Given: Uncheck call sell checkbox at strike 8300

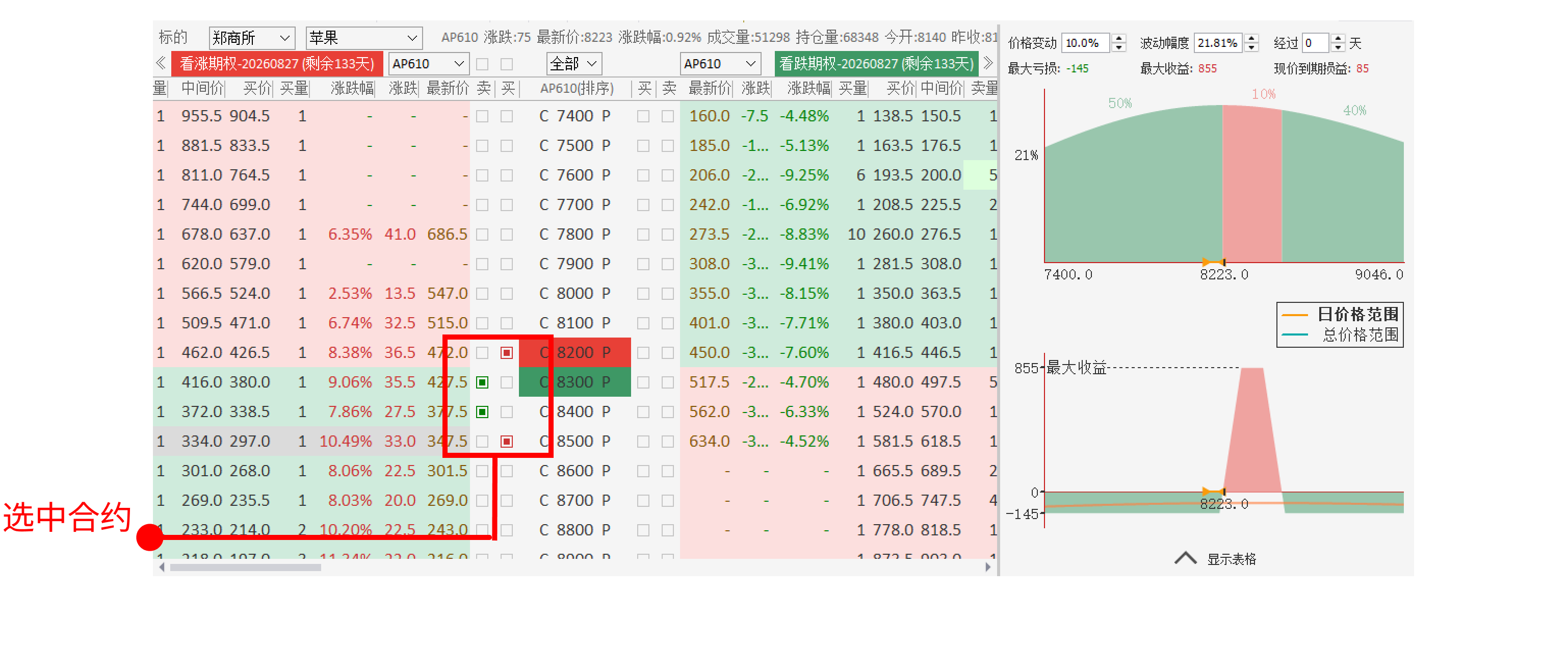Looking at the screenshot, I should point(482,382).
